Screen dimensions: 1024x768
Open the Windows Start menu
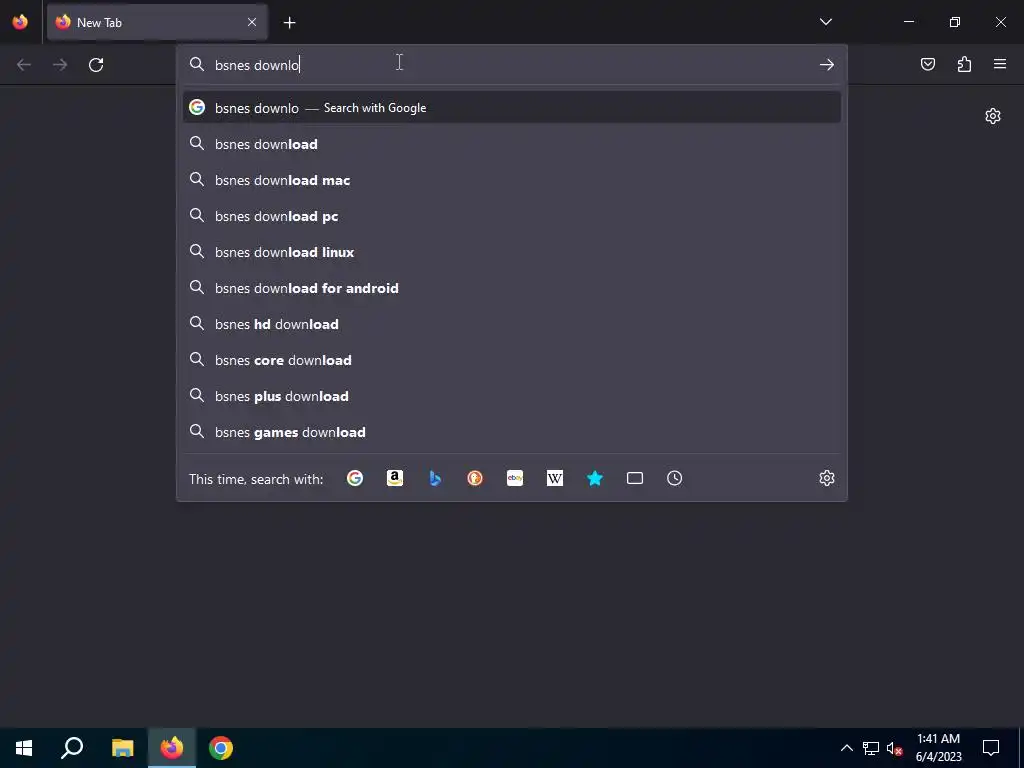[x=24, y=748]
